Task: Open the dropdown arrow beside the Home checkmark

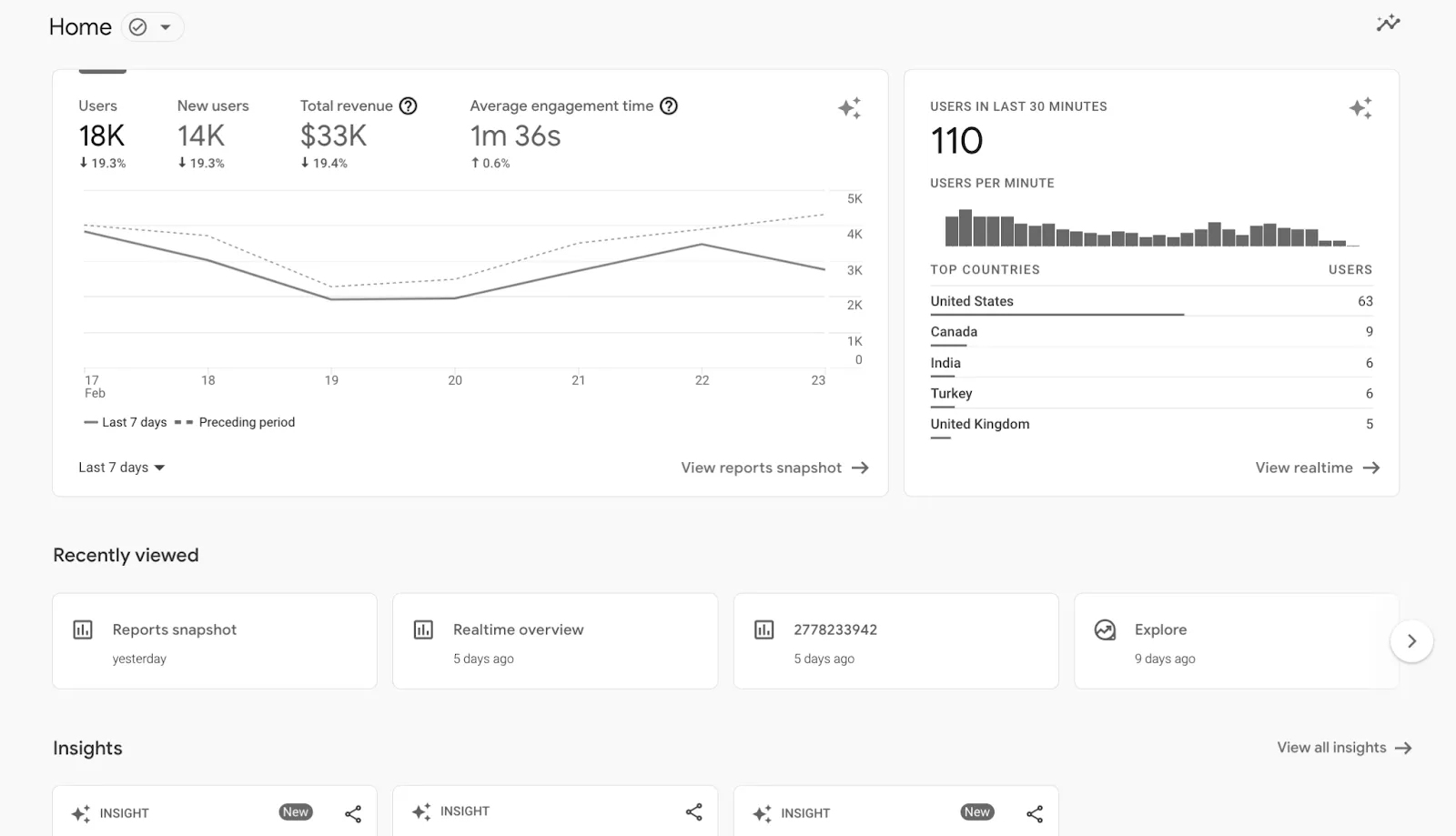Action: click(167, 26)
